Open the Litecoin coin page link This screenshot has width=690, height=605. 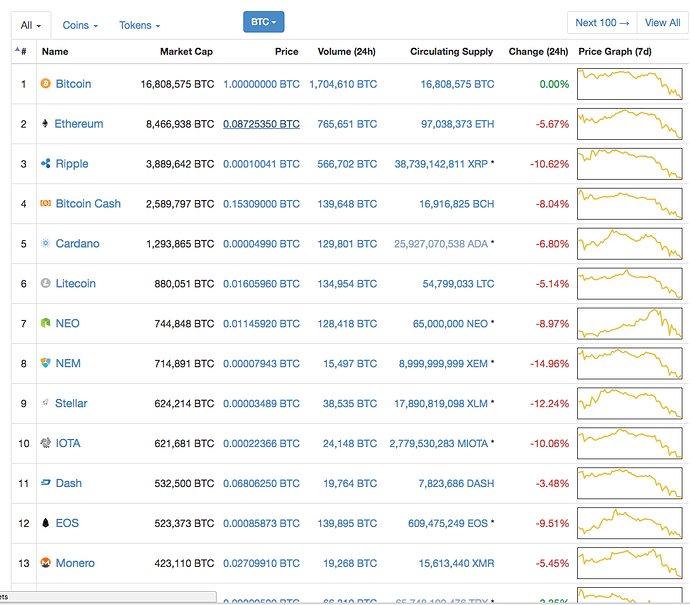coord(75,283)
